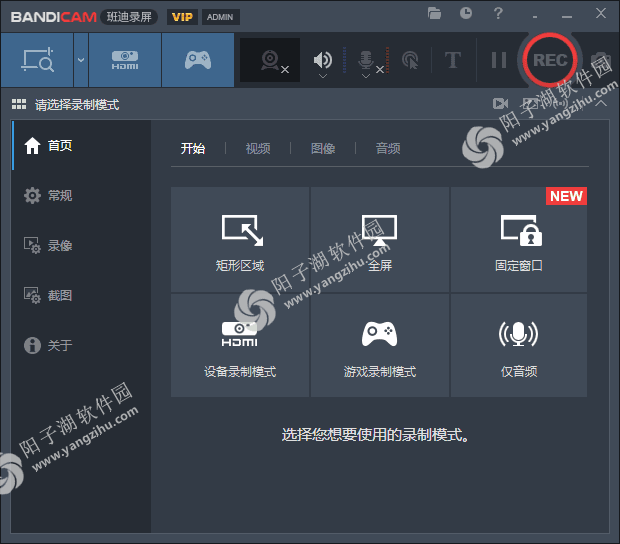Take a screenshot with camera icon
Image resolution: width=620 pixels, height=544 pixels.
point(602,61)
